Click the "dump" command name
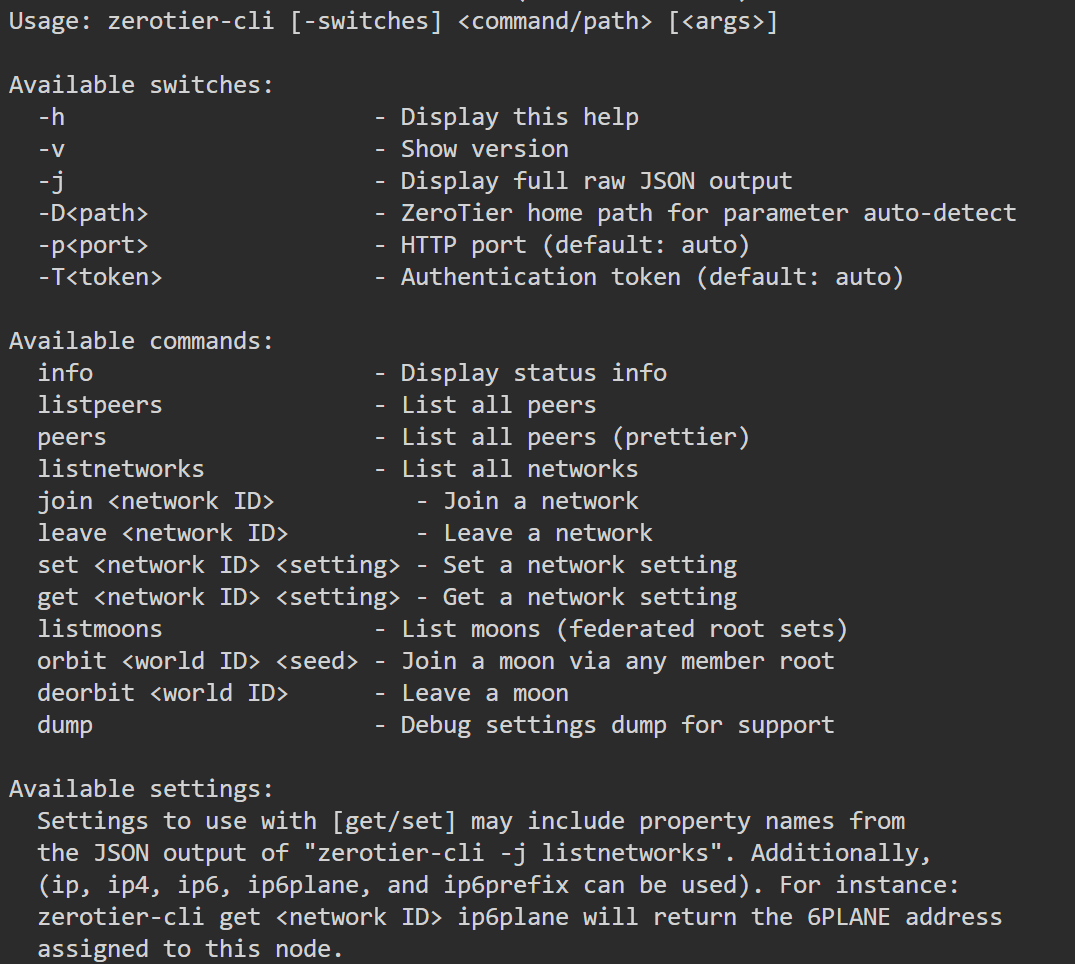The image size is (1075, 964). point(65,725)
